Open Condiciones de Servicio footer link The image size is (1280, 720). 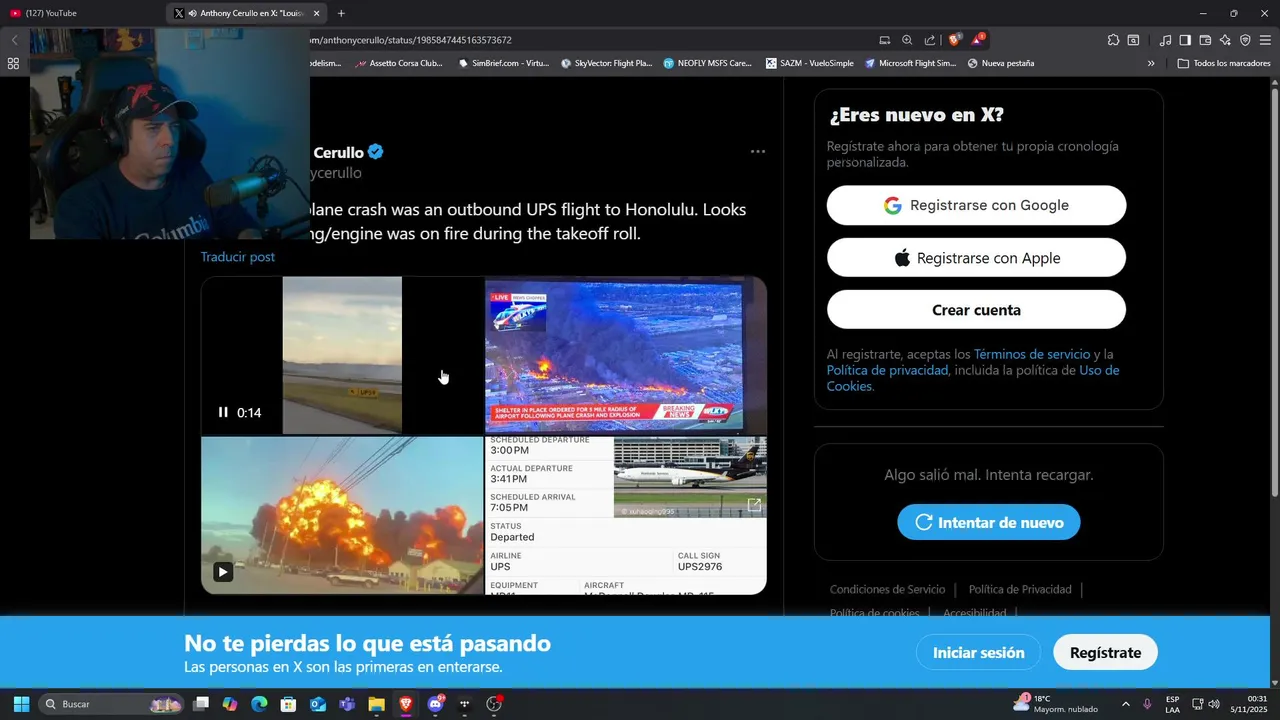pos(887,589)
